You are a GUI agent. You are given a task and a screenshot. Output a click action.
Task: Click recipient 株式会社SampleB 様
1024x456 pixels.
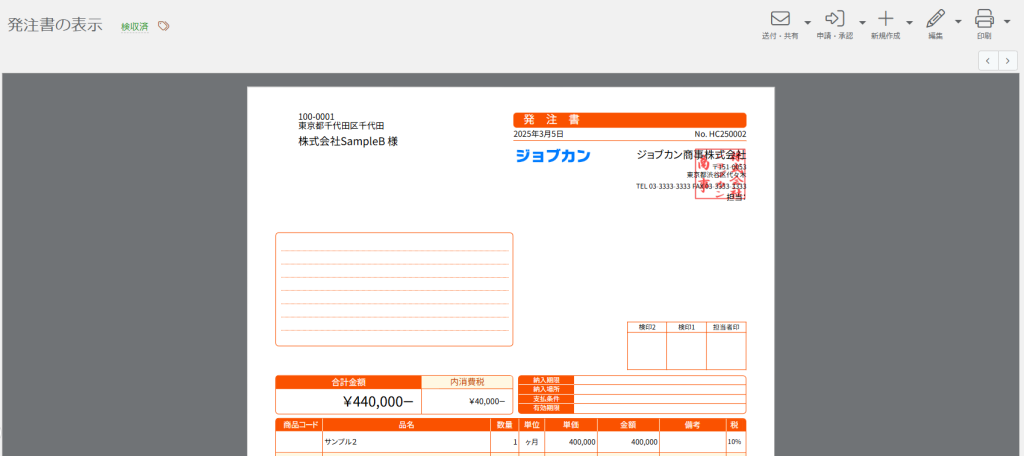coord(348,141)
